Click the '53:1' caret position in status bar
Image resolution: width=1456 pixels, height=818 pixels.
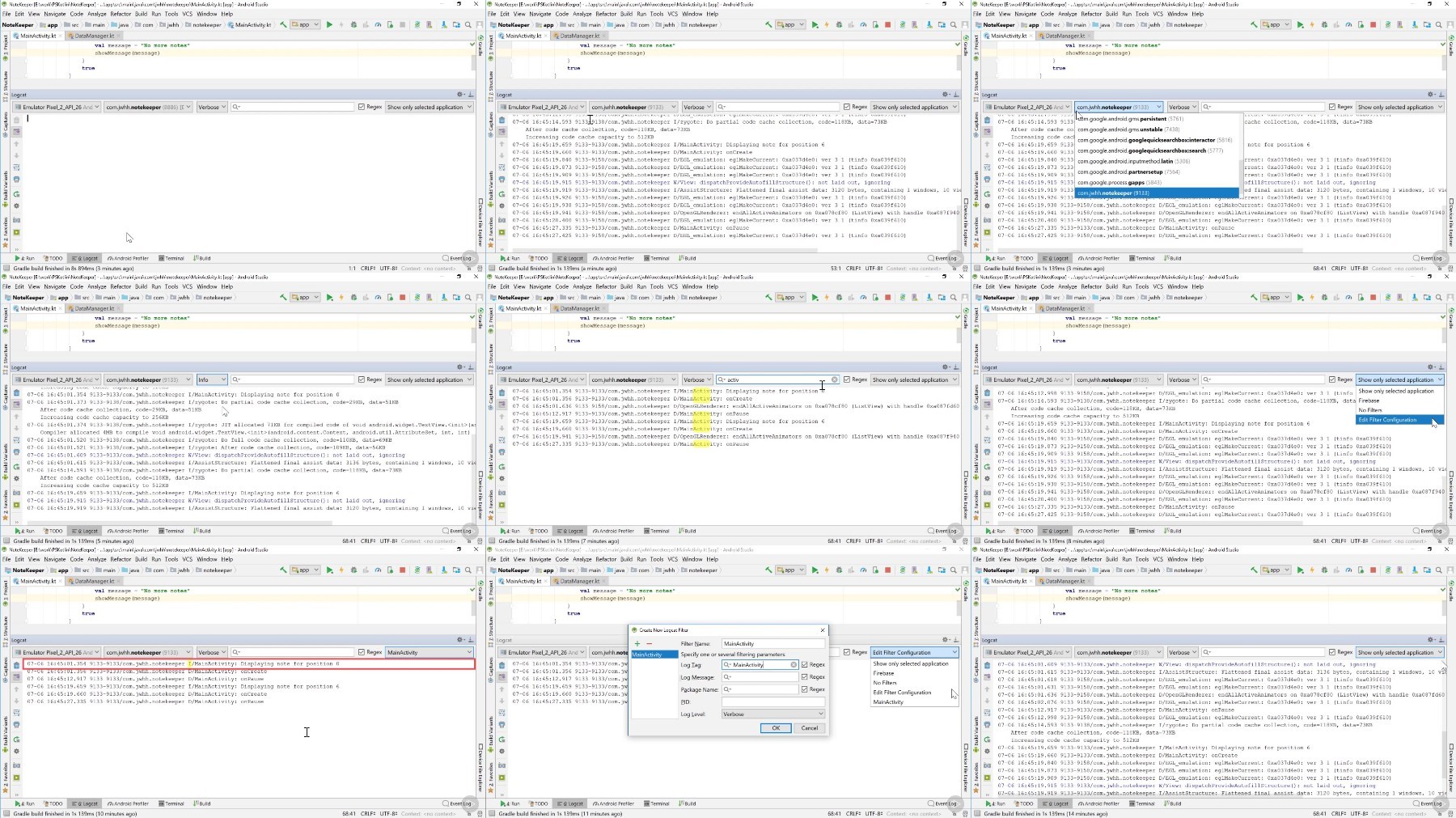836,269
